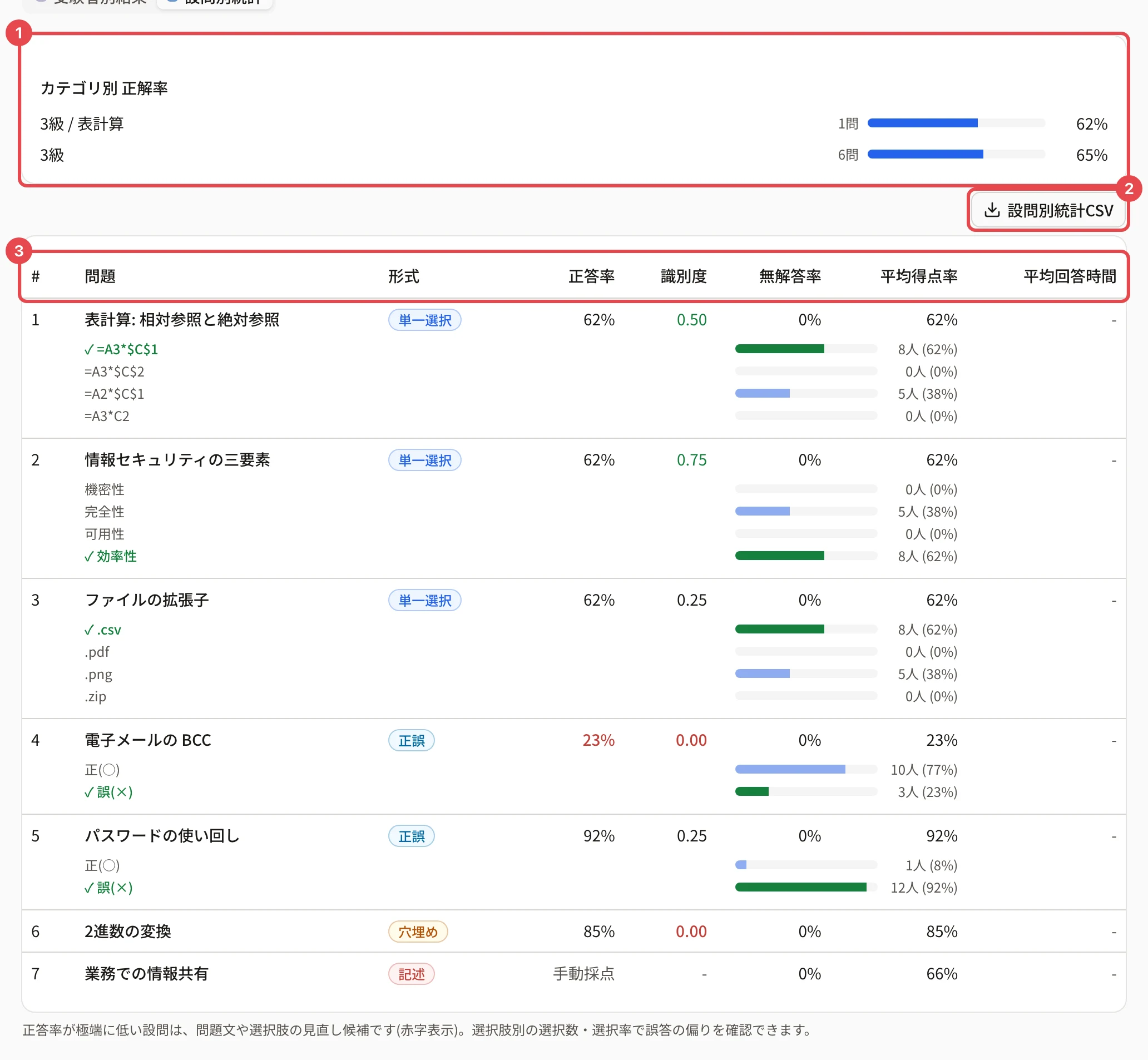Click the 3級 / 表計算 category label
Image resolution: width=1148 pixels, height=1060 pixels.
click(x=82, y=124)
